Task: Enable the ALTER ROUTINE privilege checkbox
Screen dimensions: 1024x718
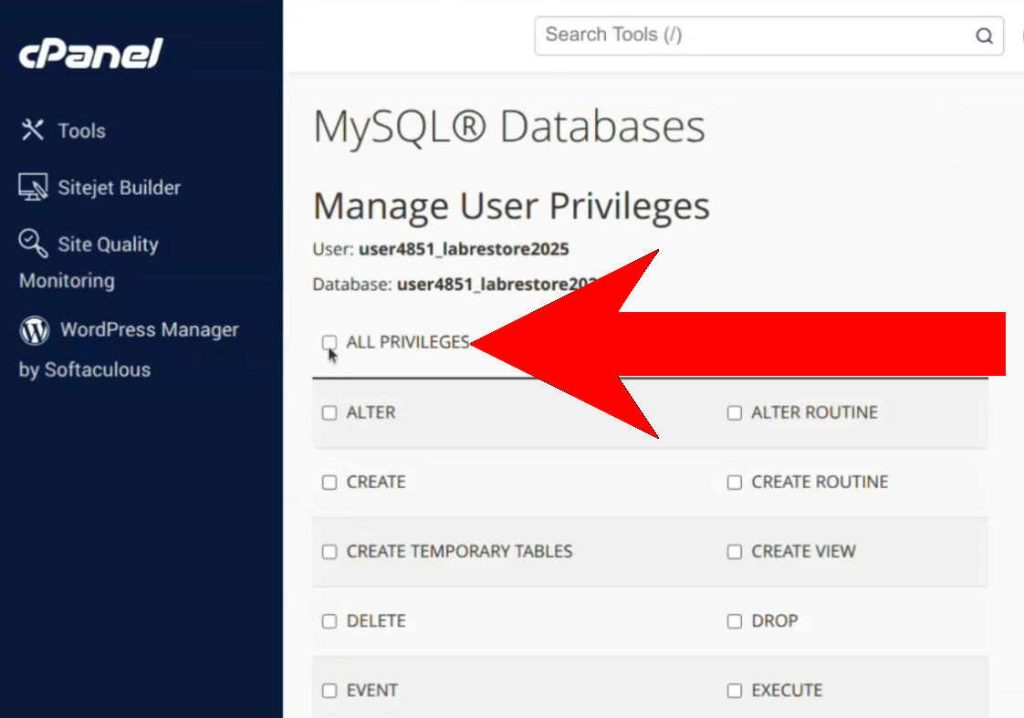Action: click(x=734, y=413)
